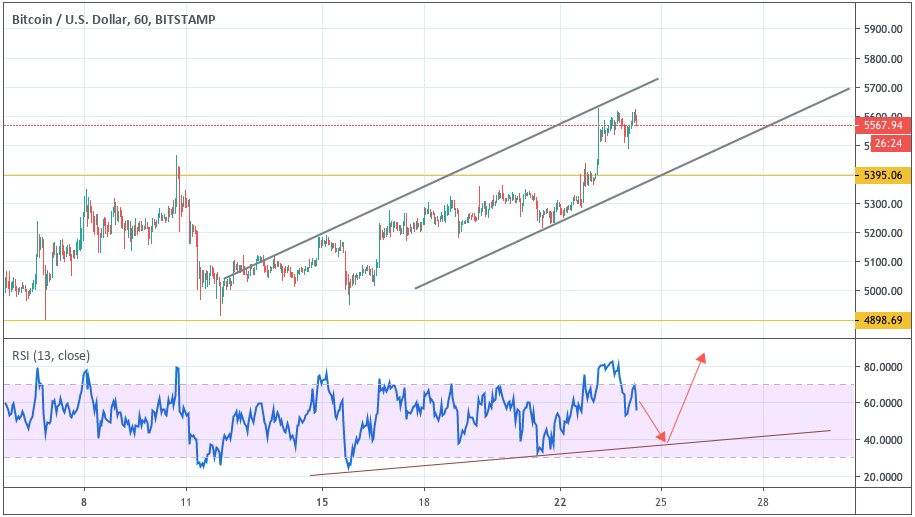915x517 pixels.
Task: Click the date 8 on time axis
Action: pyautogui.click(x=84, y=502)
